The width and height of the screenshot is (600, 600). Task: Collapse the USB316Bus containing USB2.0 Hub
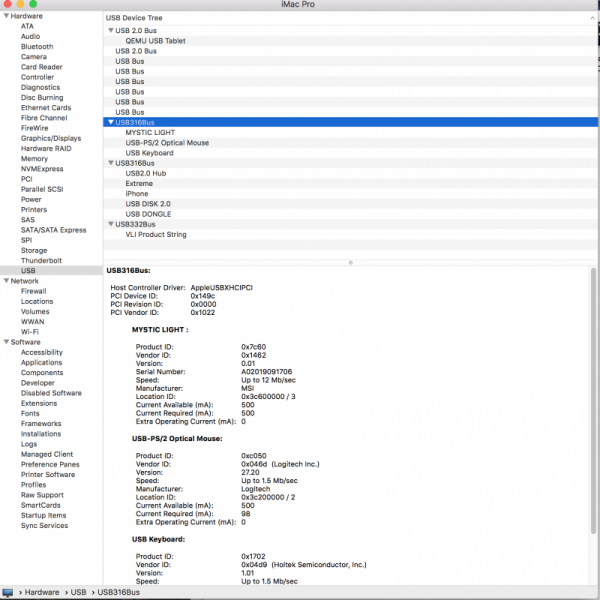coord(111,163)
